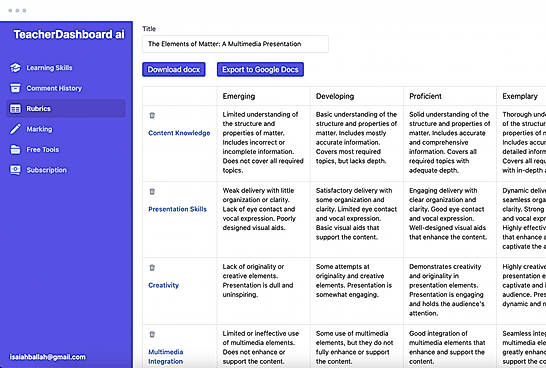Open Learning Skills in the sidebar

(x=65, y=68)
